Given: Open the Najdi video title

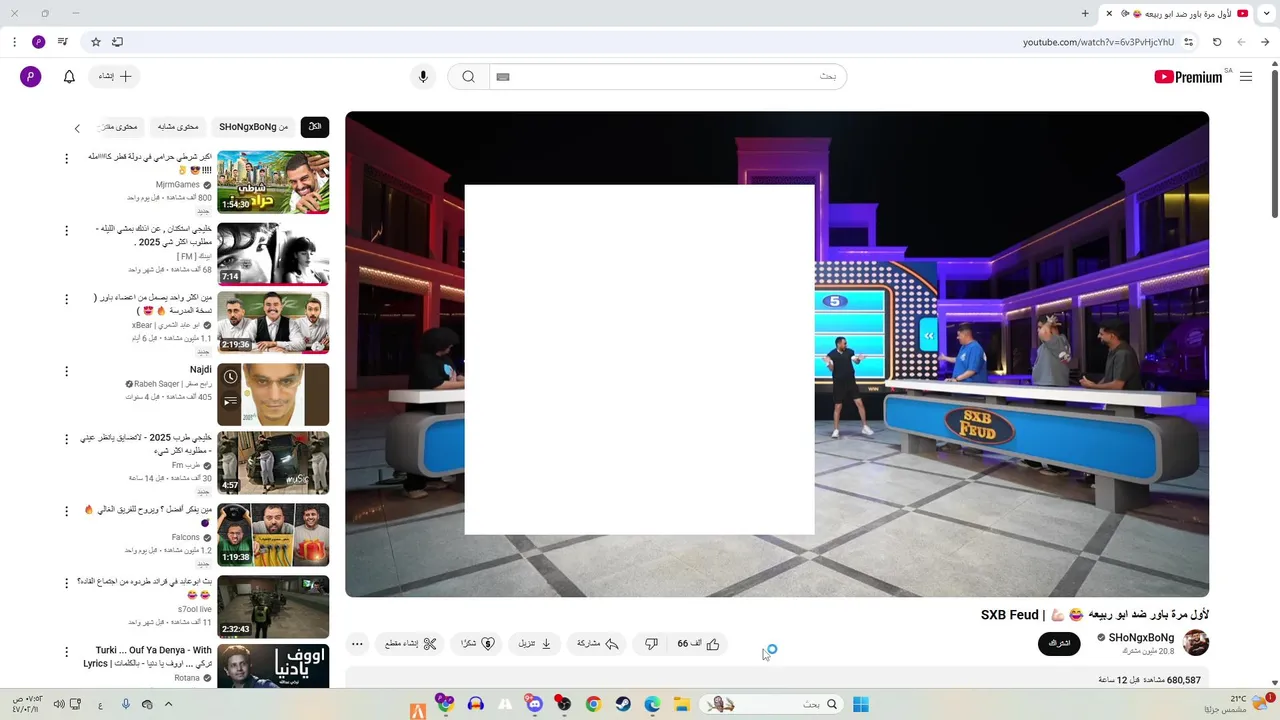Looking at the screenshot, I should 200,370.
